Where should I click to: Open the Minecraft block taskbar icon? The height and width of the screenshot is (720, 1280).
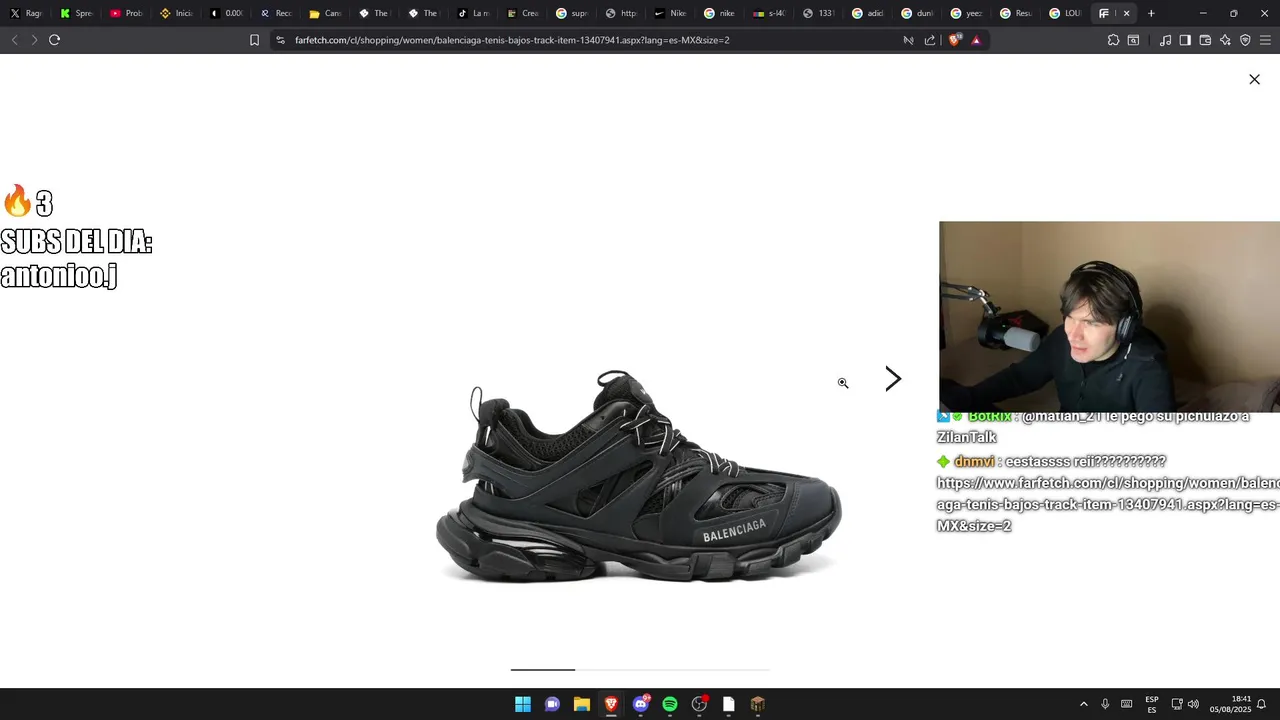click(x=758, y=704)
